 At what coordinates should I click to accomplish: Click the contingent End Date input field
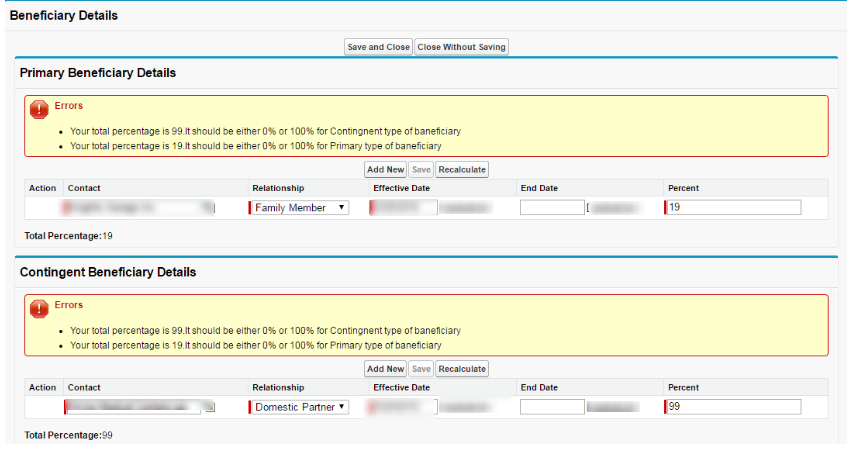(x=552, y=407)
